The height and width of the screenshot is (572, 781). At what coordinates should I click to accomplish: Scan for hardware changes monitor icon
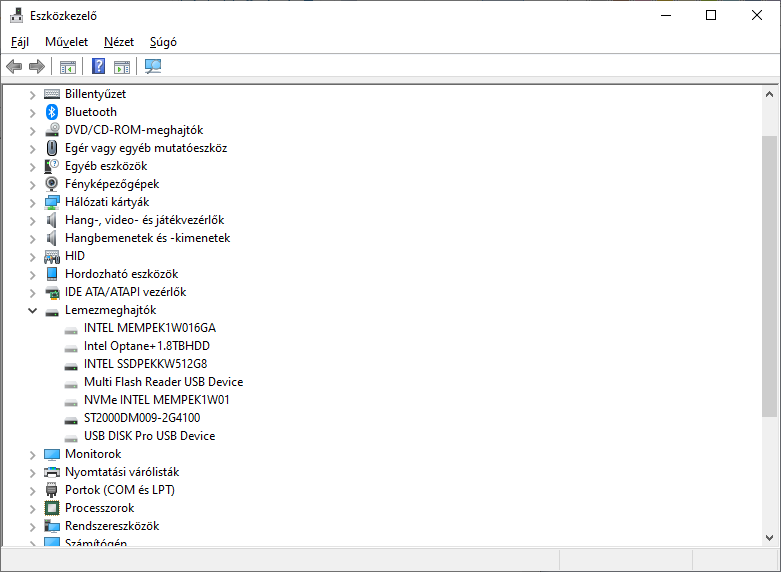[x=153, y=66]
